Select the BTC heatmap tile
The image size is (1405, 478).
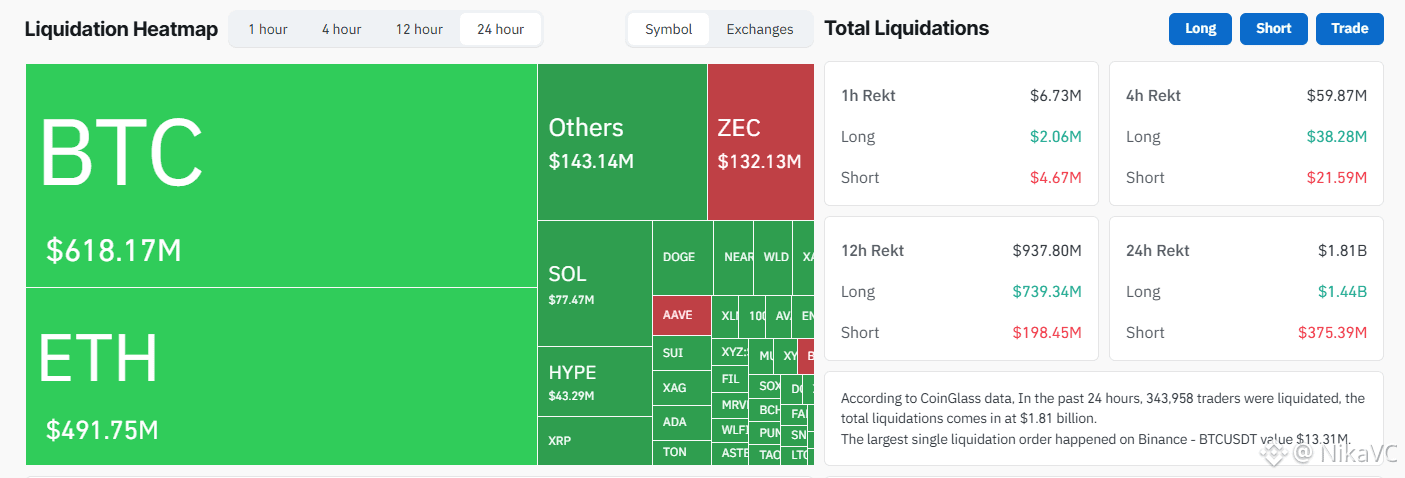(281, 176)
